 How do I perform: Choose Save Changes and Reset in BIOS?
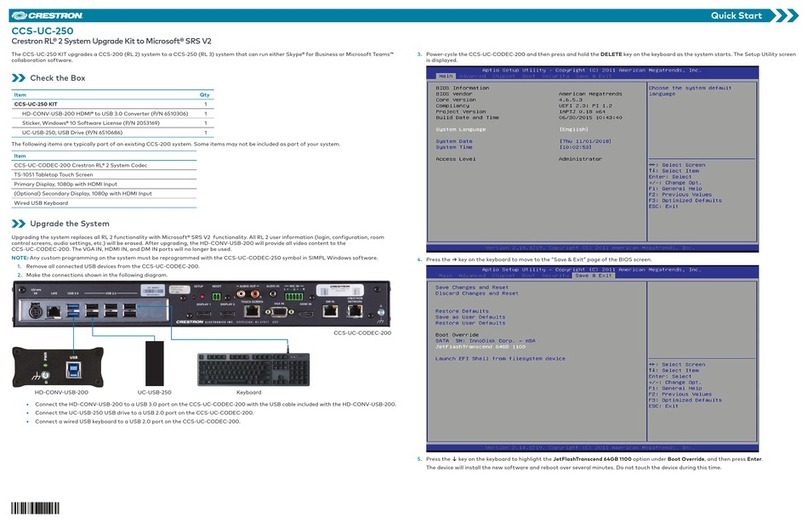[472, 287]
